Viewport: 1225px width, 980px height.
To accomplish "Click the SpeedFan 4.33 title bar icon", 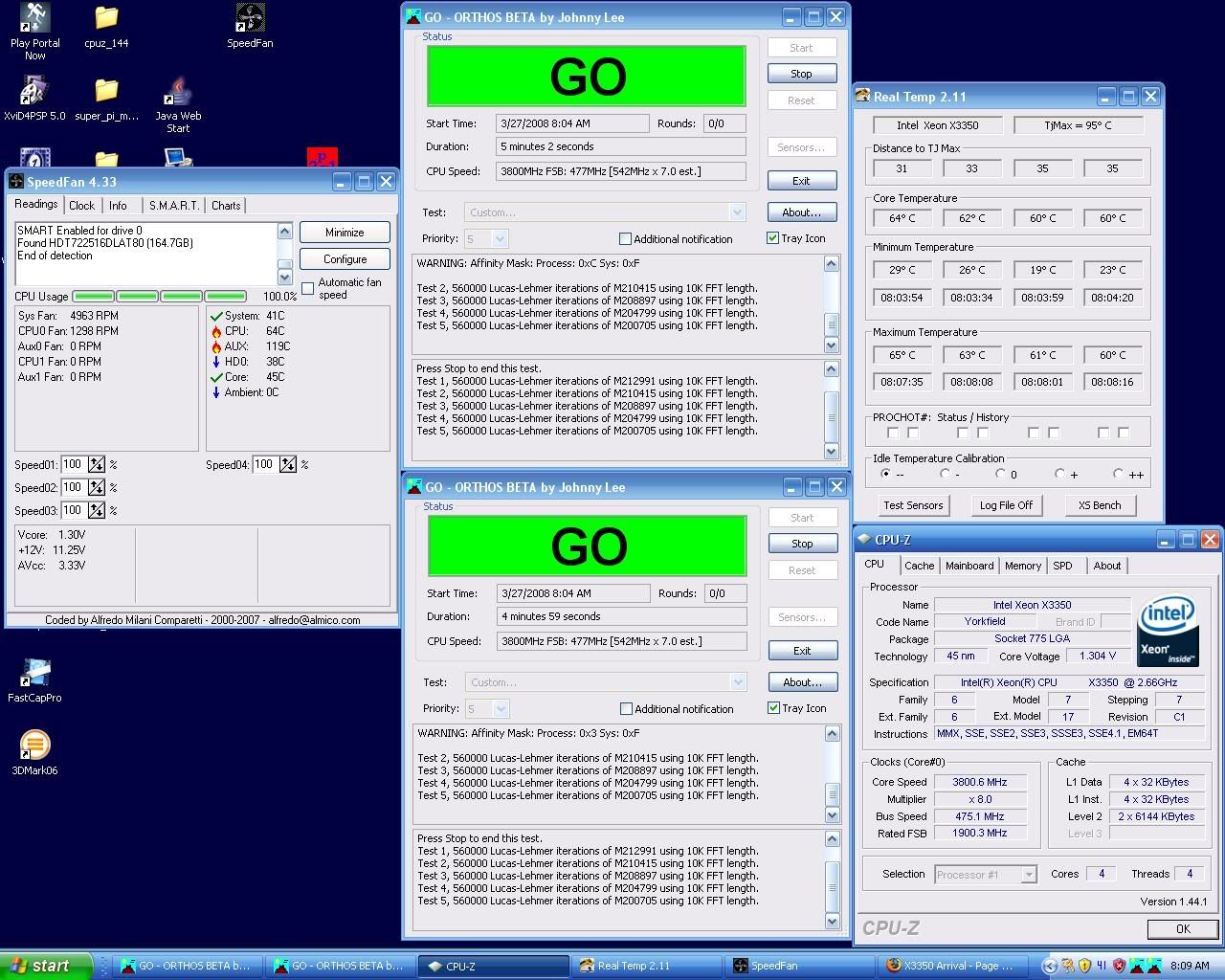I will [x=16, y=182].
